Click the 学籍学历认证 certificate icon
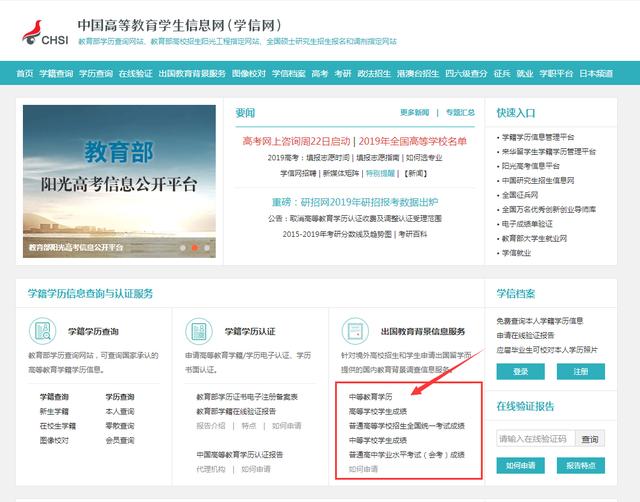640x502 pixels. (x=199, y=331)
